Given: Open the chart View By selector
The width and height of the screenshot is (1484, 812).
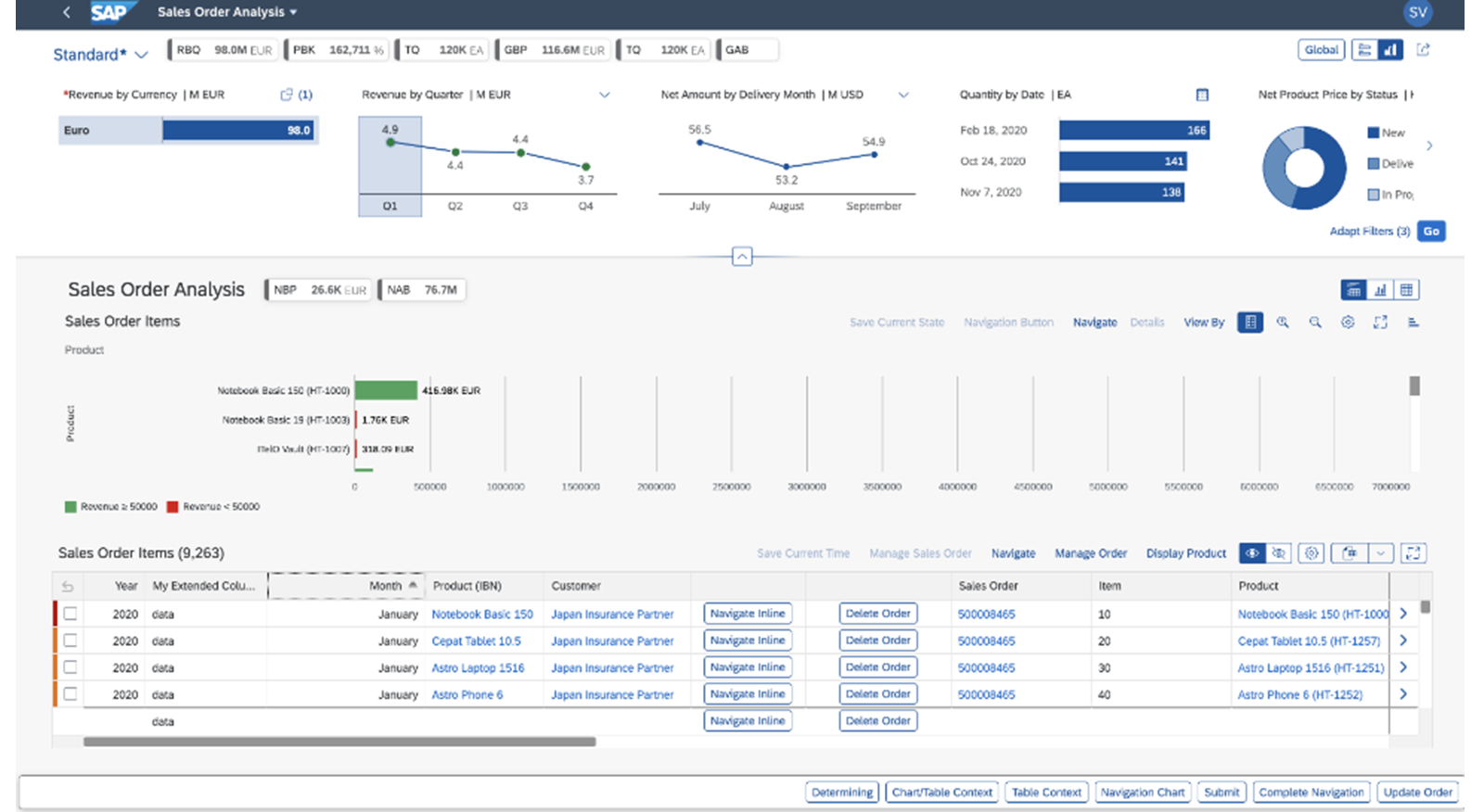Looking at the screenshot, I should tap(1204, 323).
